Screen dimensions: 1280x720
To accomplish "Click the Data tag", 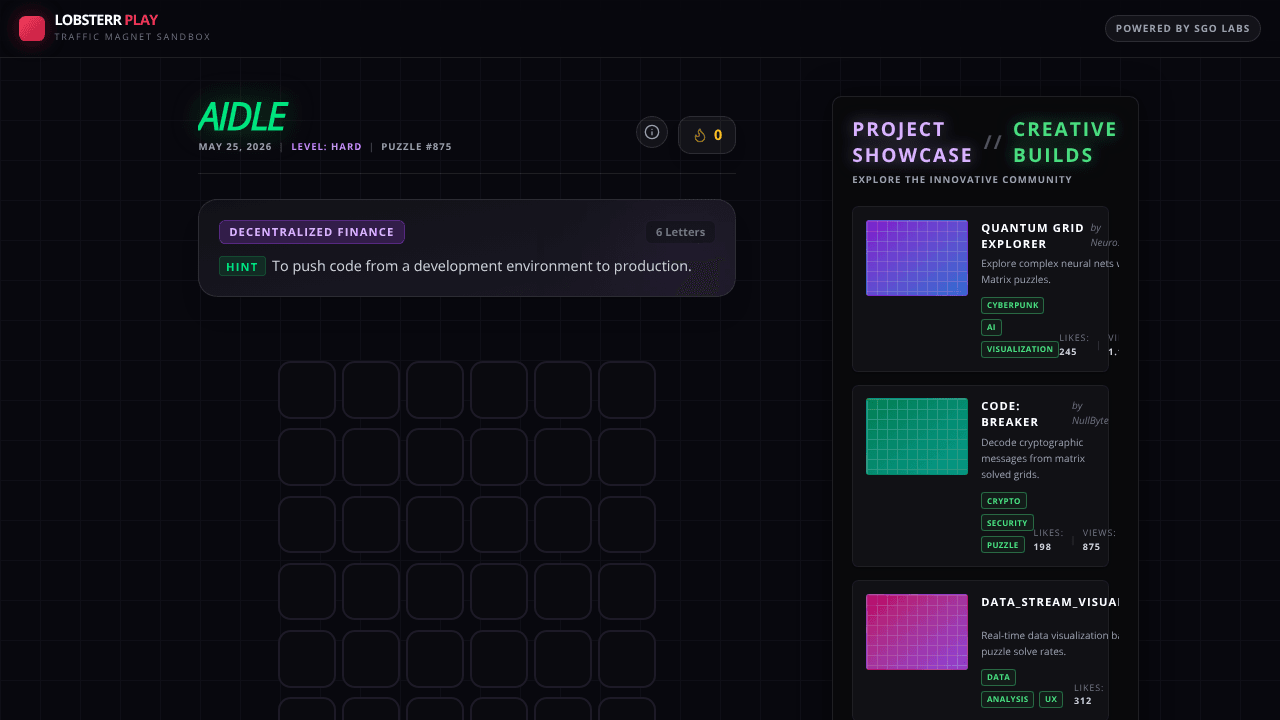I will click(x=998, y=677).
